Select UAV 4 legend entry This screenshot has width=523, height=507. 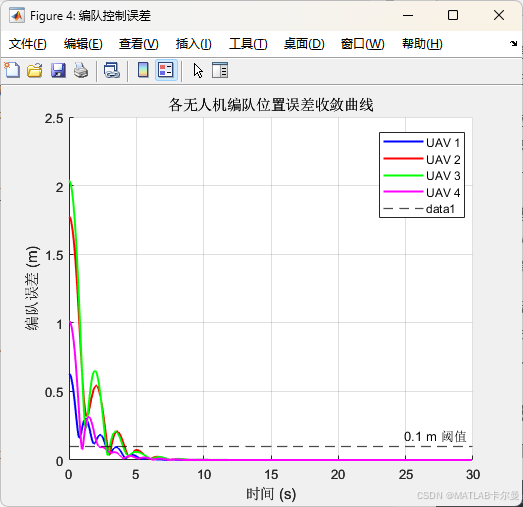(422, 192)
